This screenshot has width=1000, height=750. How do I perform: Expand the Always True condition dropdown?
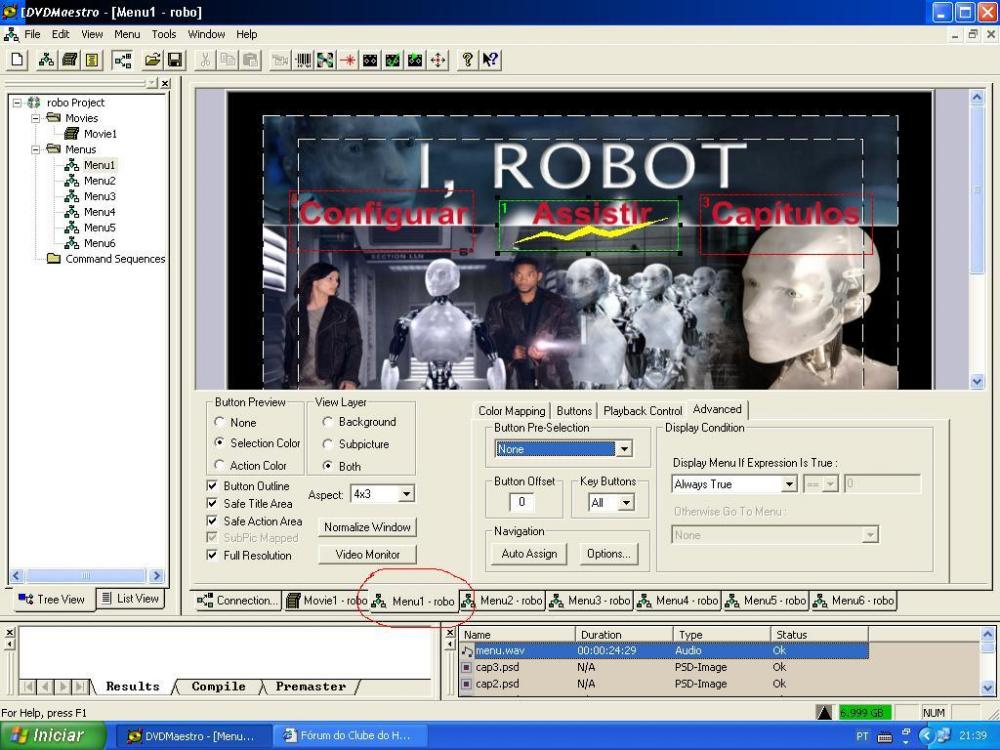(788, 484)
